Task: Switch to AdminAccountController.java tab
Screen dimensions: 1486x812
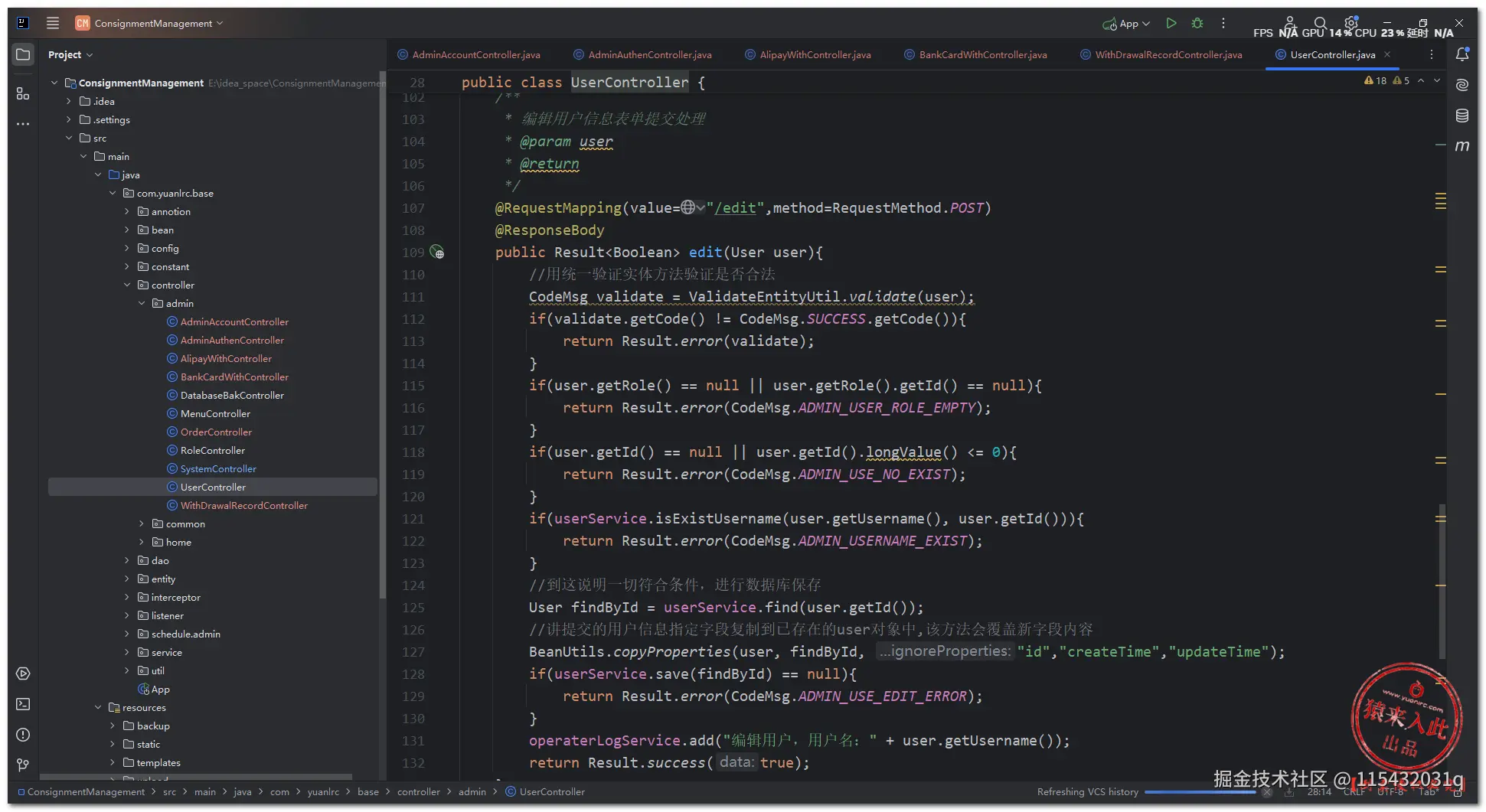Action: pyautogui.click(x=469, y=54)
